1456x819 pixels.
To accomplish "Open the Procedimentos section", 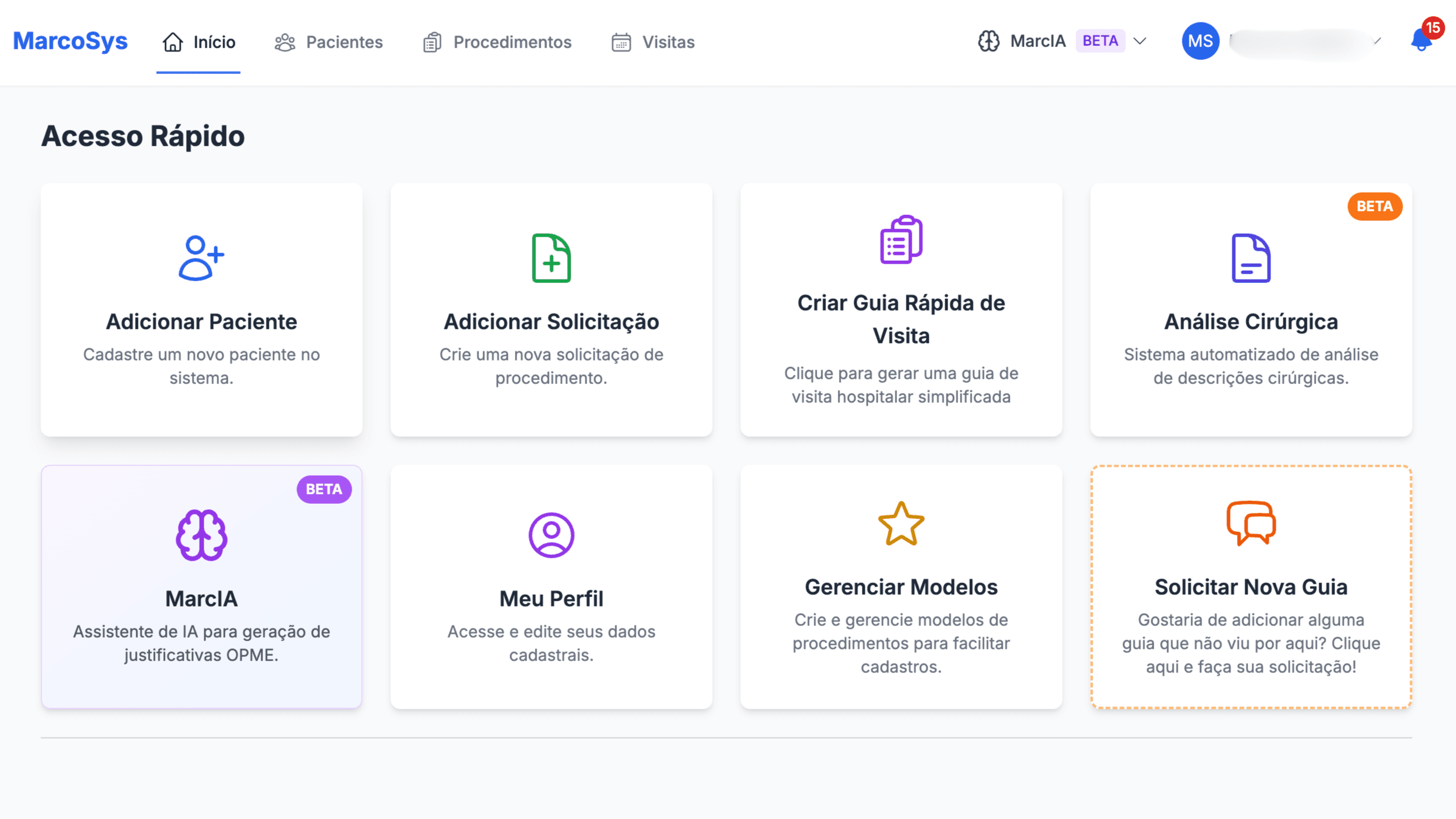I will [x=497, y=42].
